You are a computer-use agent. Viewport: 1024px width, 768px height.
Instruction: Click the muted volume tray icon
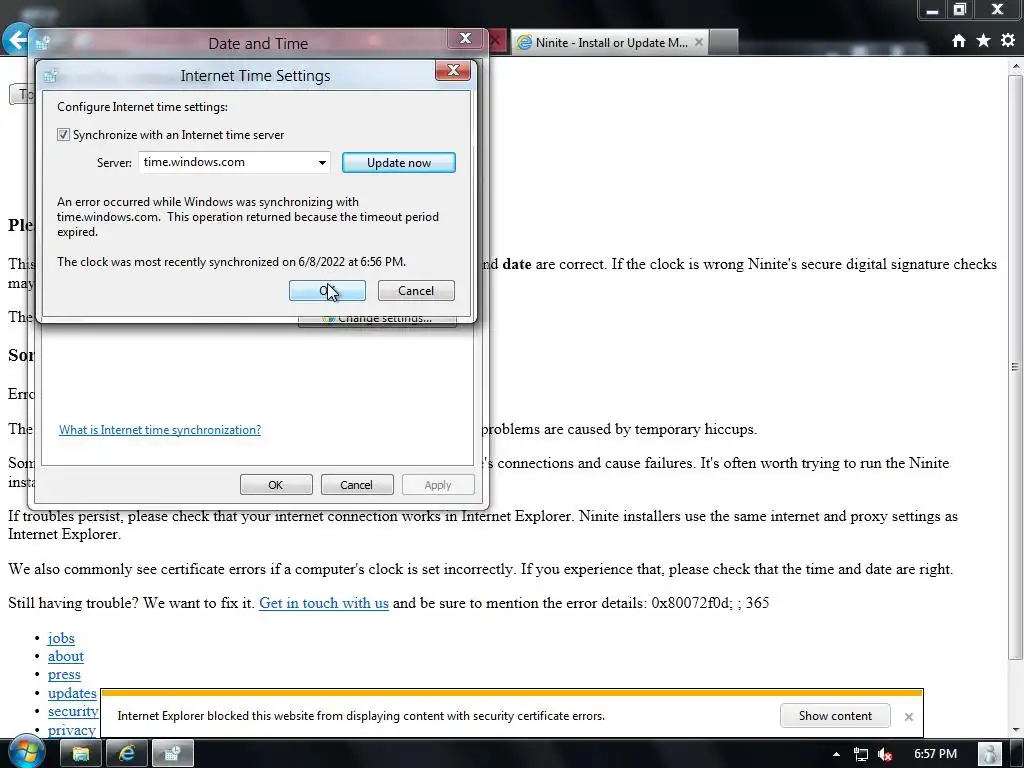[886, 754]
